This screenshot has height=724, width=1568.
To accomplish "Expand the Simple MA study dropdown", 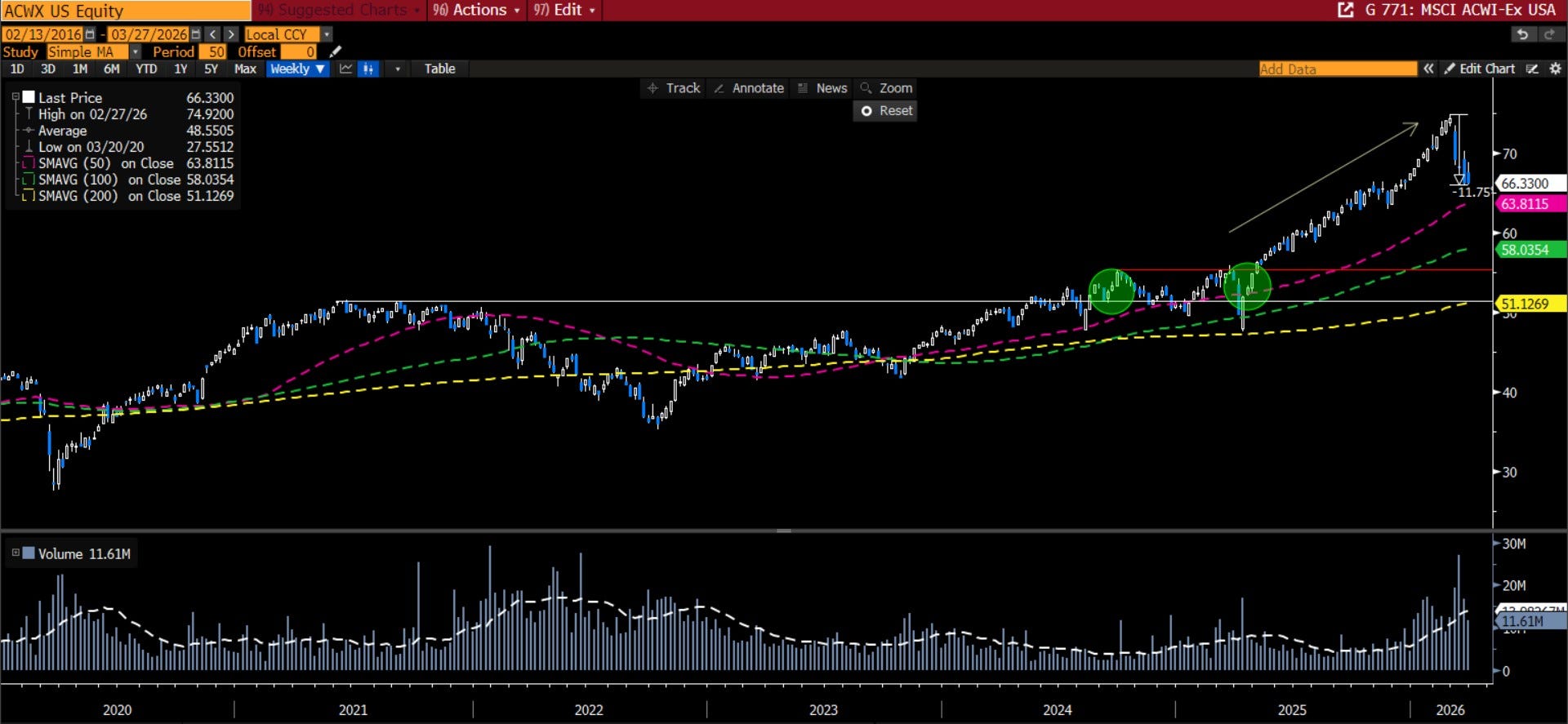I will 135,51.
